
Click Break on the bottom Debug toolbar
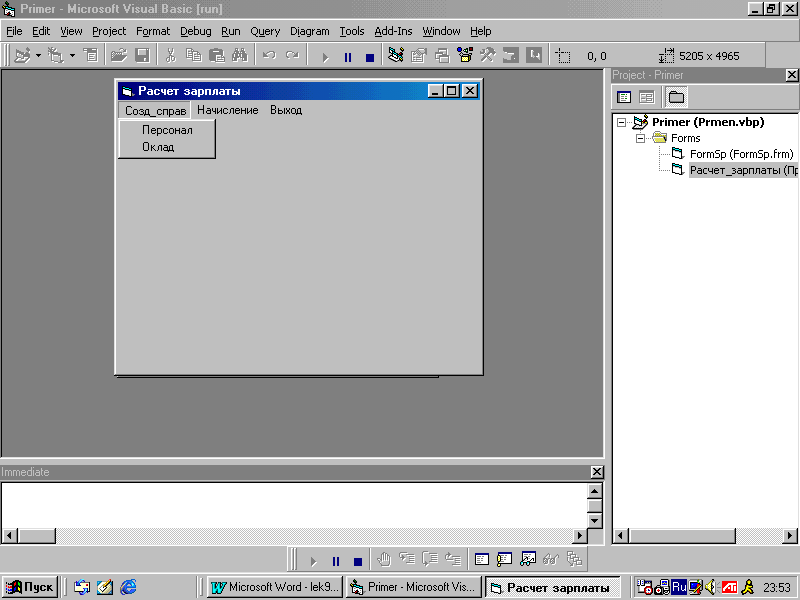(335, 561)
